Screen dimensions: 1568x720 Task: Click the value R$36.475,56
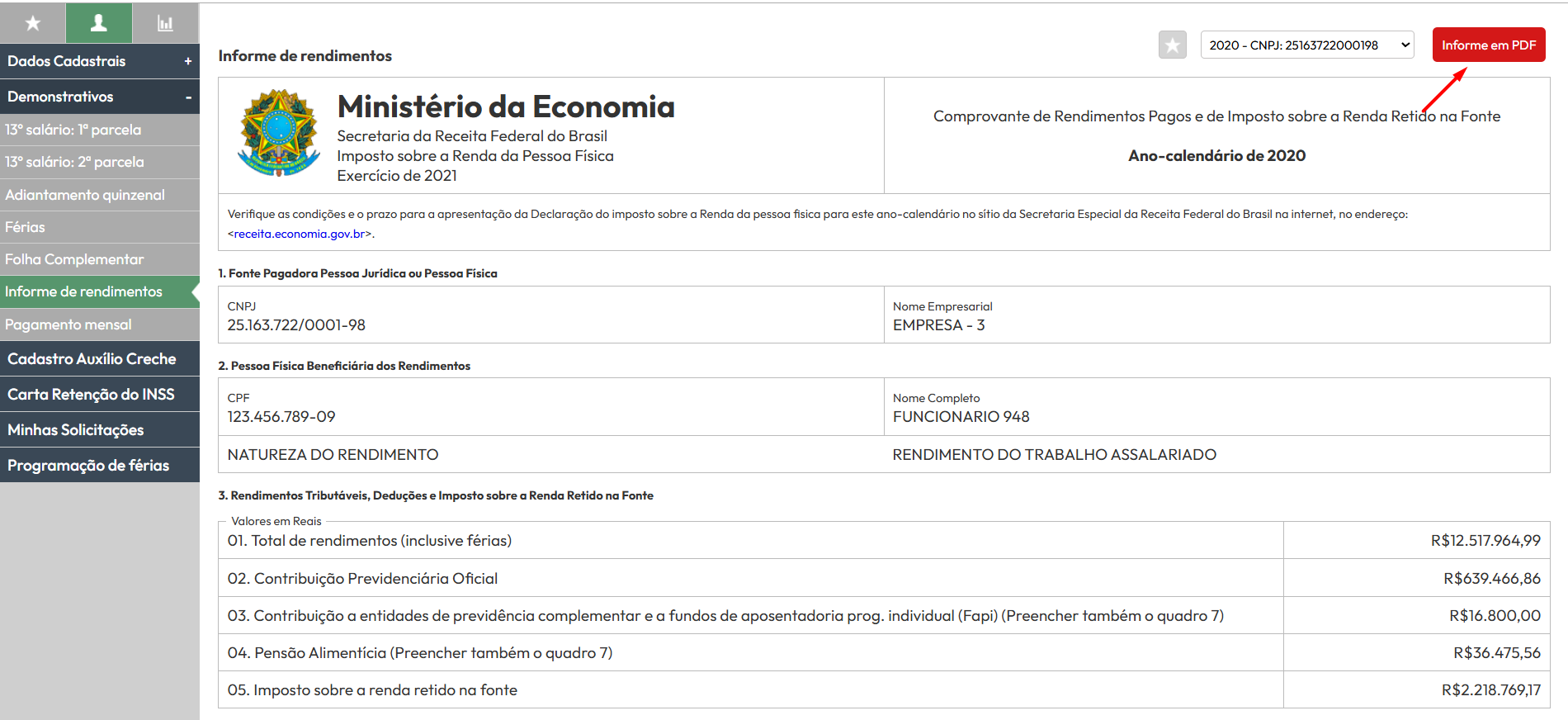click(1497, 653)
